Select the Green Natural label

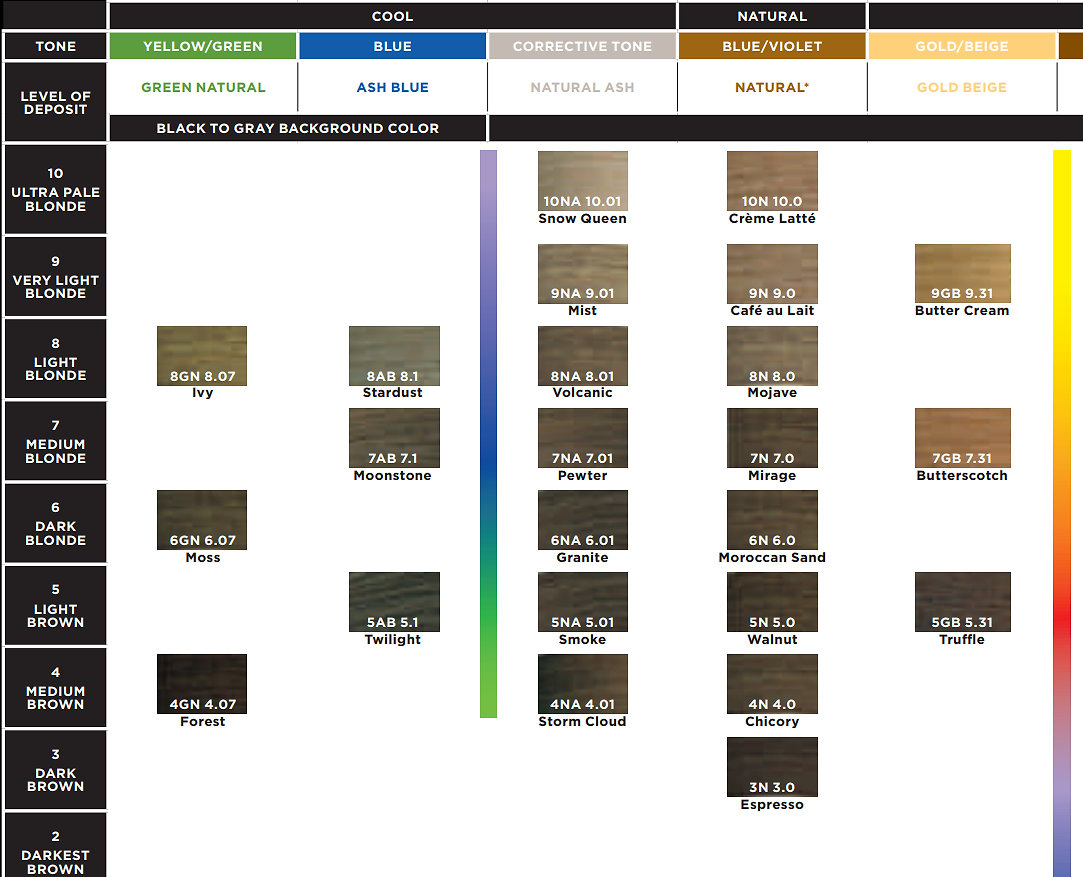pos(203,88)
